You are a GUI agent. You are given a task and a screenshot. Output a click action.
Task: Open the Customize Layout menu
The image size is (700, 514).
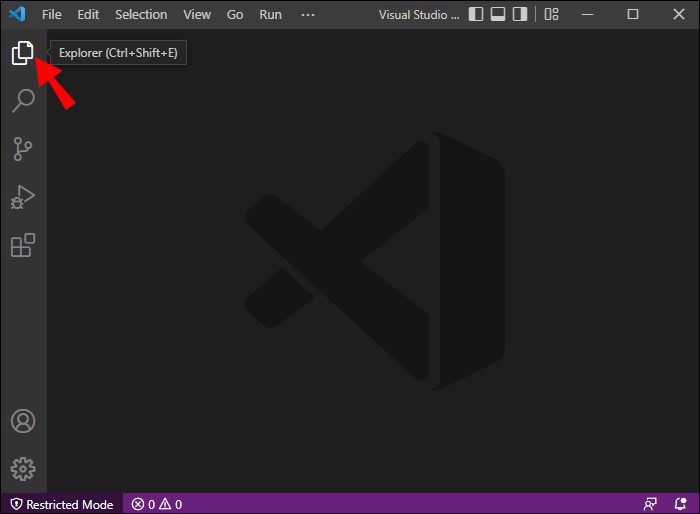[x=553, y=15]
